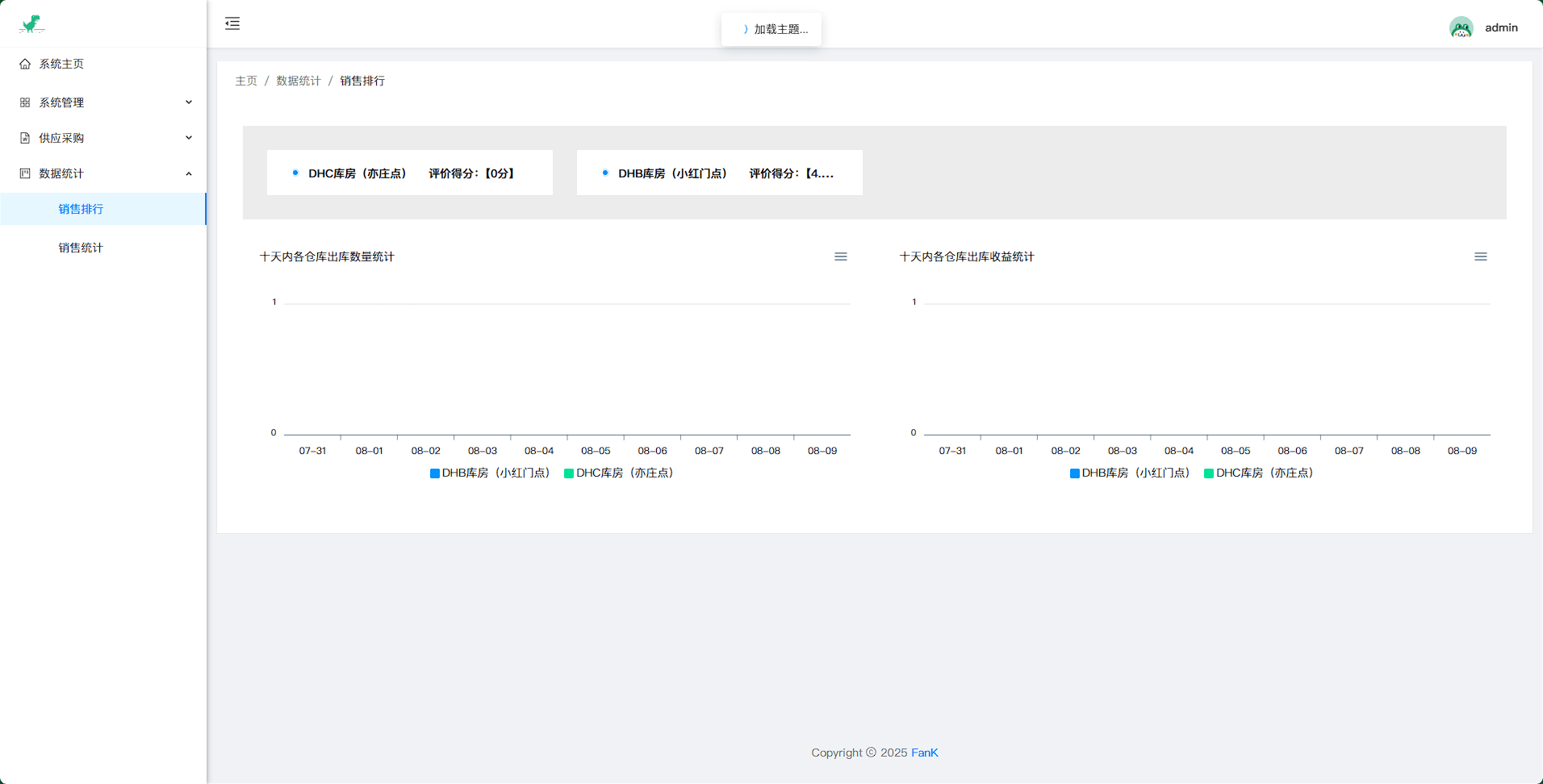Image resolution: width=1543 pixels, height=784 pixels.
Task: Expand the 系统管理 submenu arrow
Action: [x=189, y=102]
